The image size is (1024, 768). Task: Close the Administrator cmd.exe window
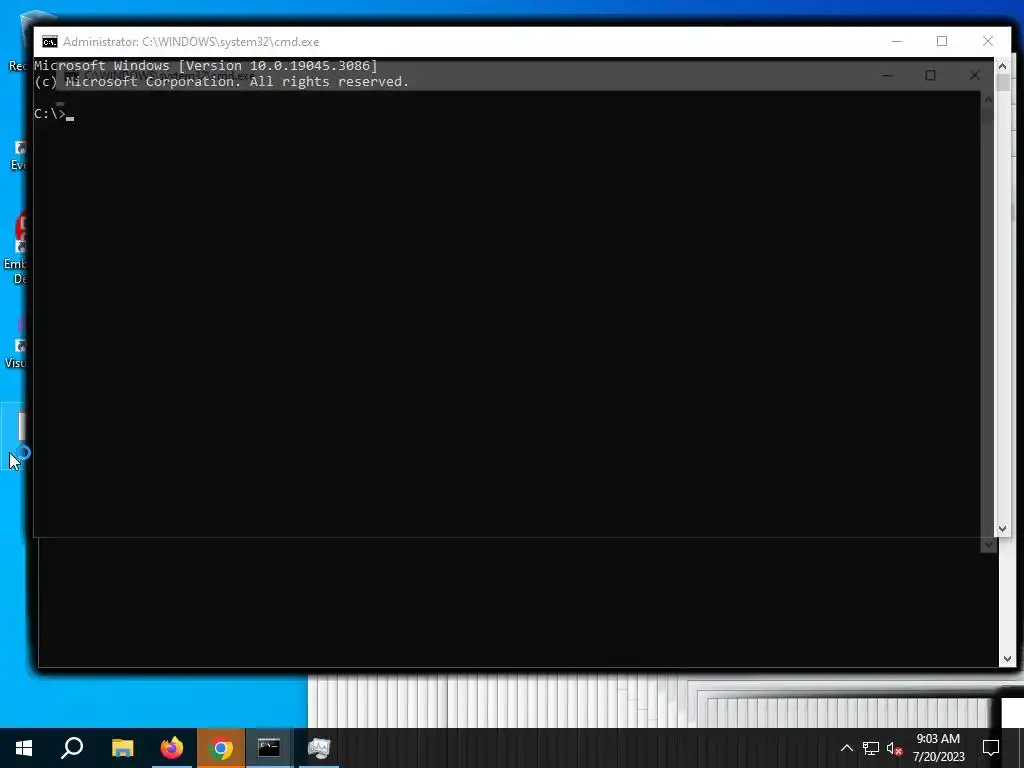pyautogui.click(x=988, y=41)
